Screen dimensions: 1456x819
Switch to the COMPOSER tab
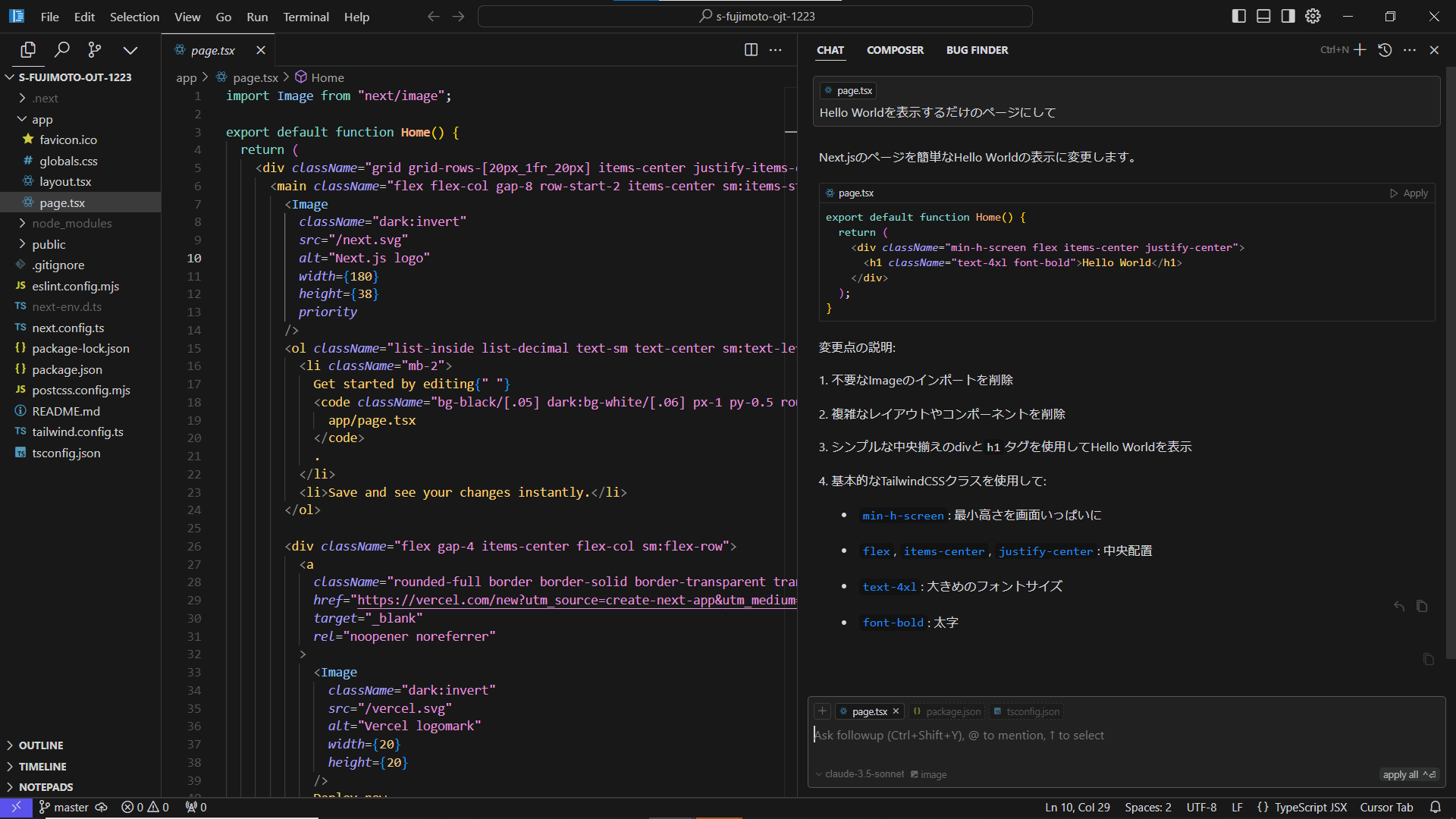(895, 50)
